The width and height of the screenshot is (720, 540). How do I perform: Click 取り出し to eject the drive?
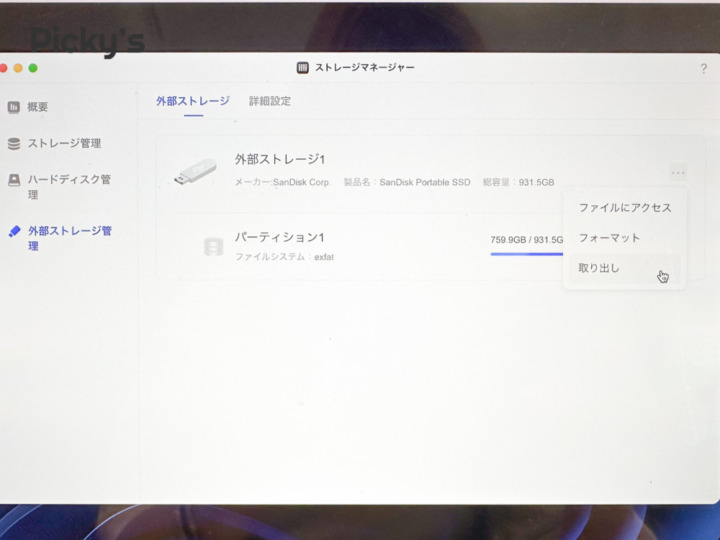point(600,268)
